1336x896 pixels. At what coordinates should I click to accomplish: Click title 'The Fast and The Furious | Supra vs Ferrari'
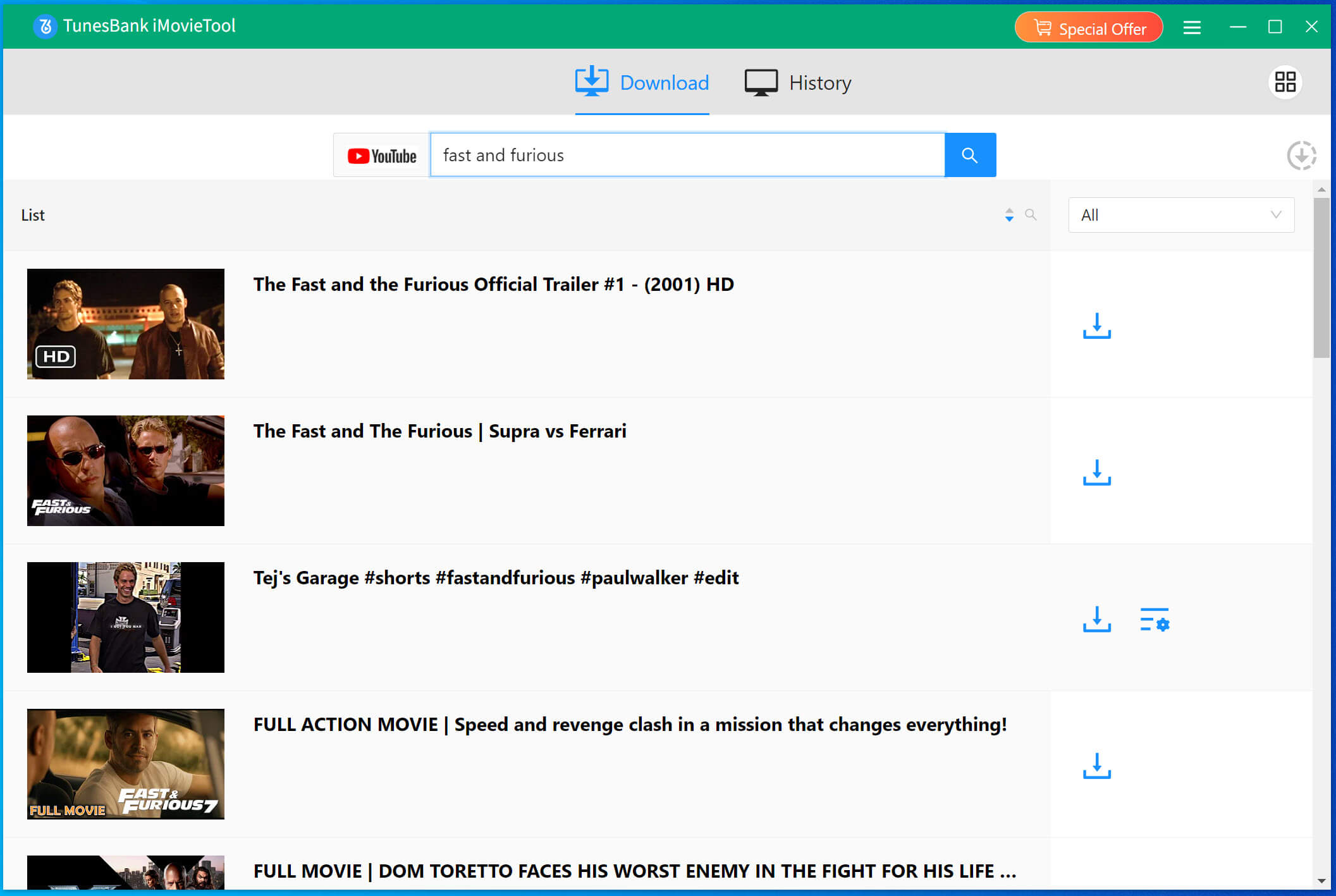coord(440,431)
